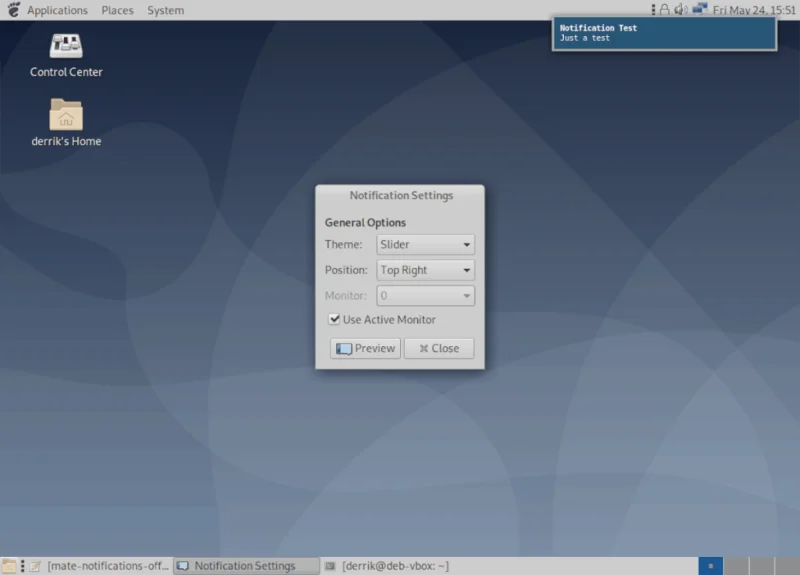
Task: Switch to the third workspace in the switcher
Action: coord(762,566)
